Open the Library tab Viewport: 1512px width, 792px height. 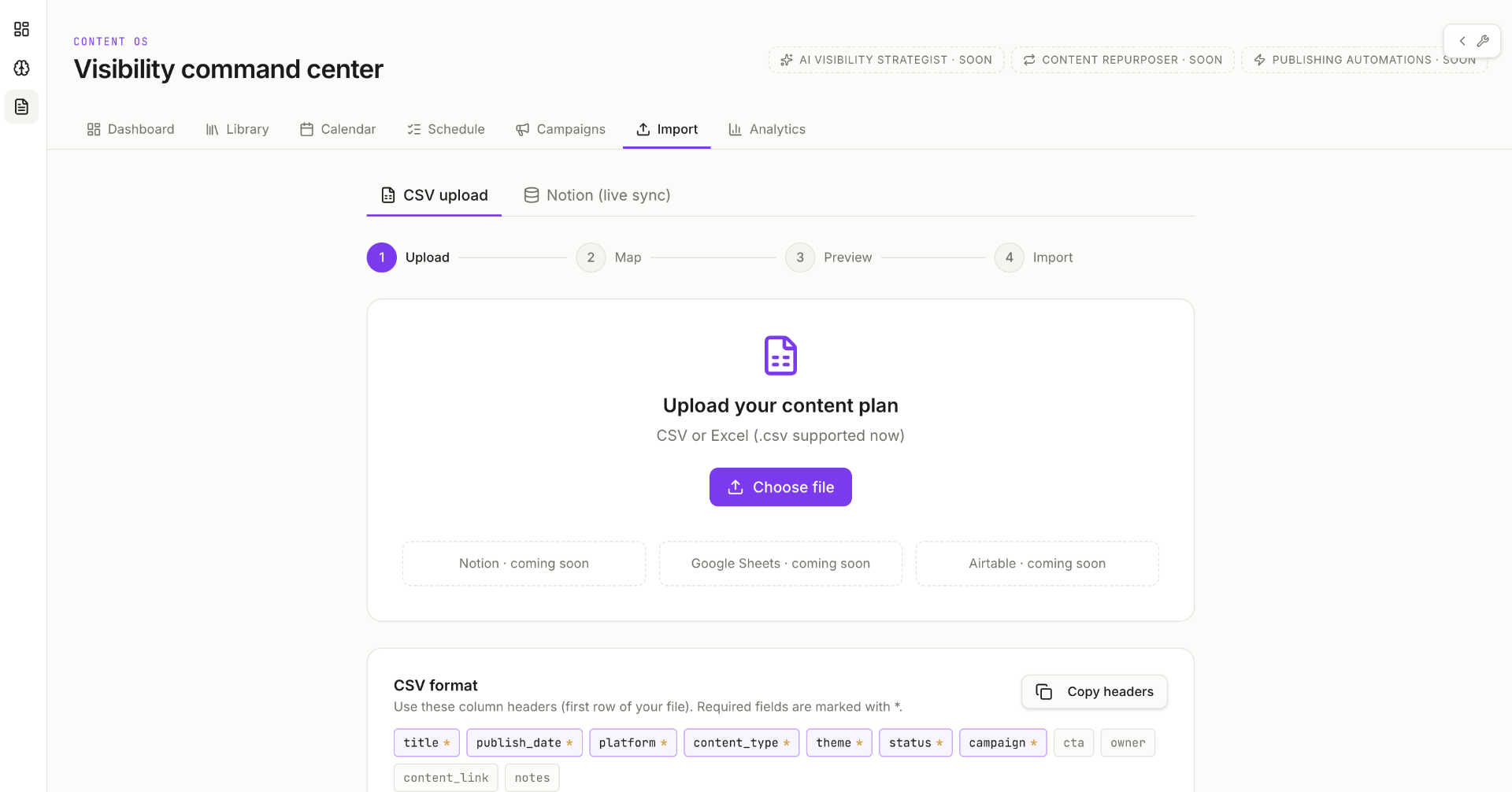(237, 129)
